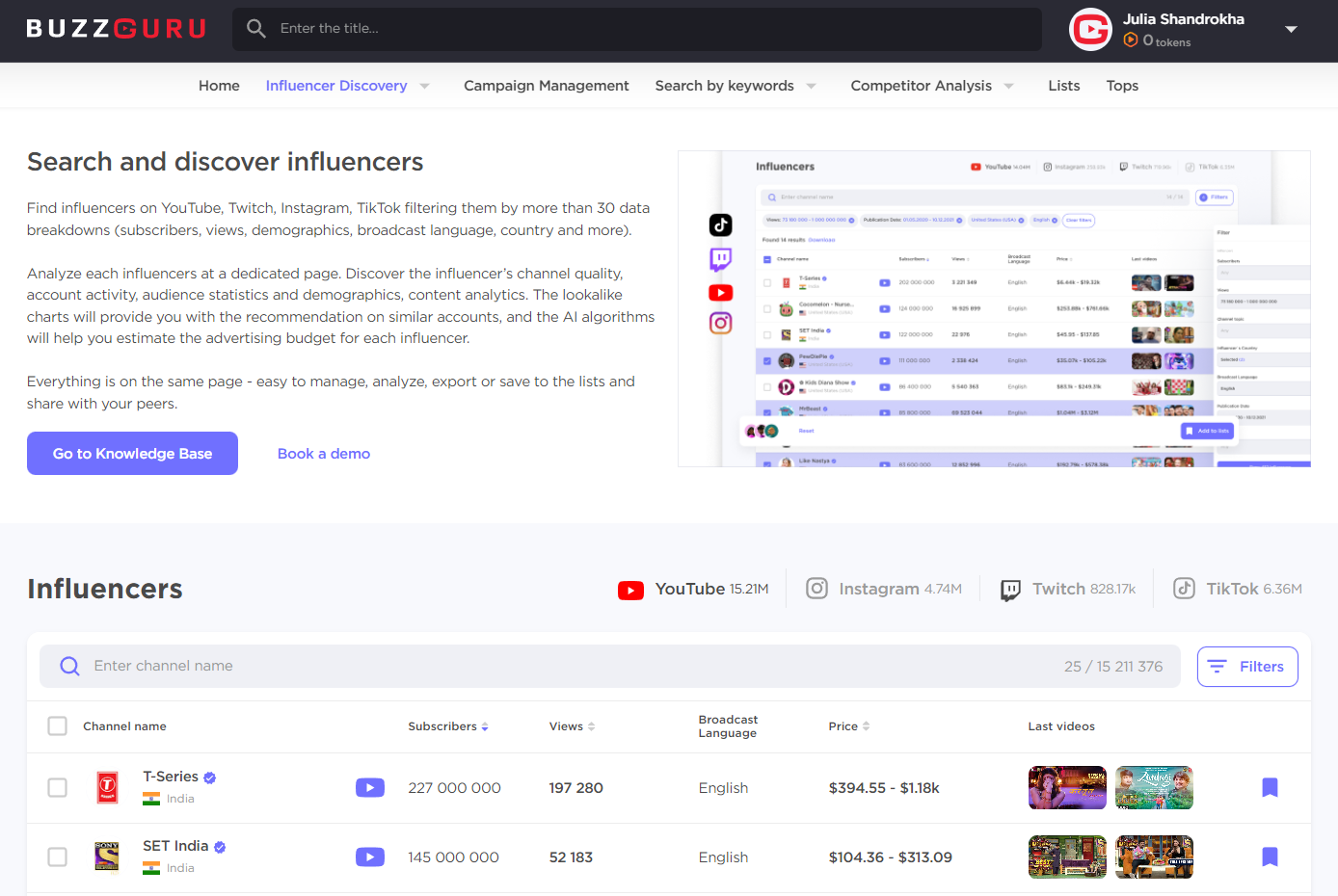
Task: Click the BuzzGuru logo
Action: pyautogui.click(x=117, y=29)
